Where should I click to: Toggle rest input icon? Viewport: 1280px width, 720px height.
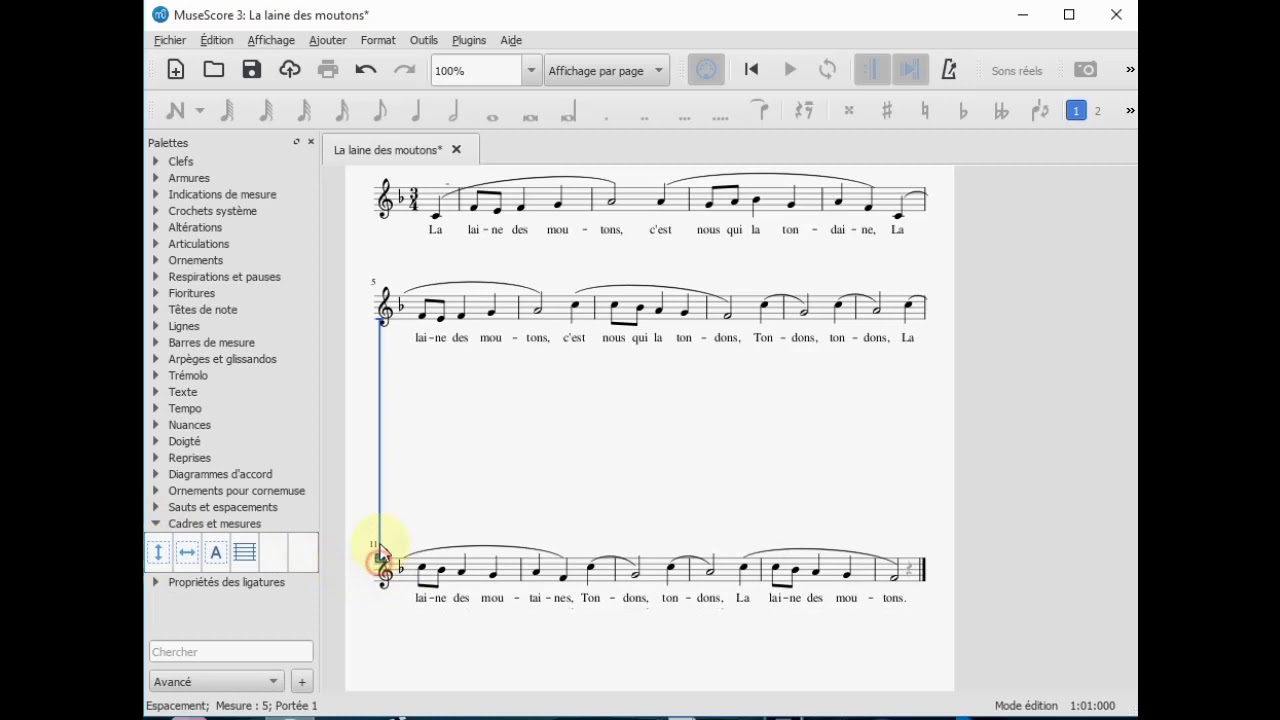803,111
